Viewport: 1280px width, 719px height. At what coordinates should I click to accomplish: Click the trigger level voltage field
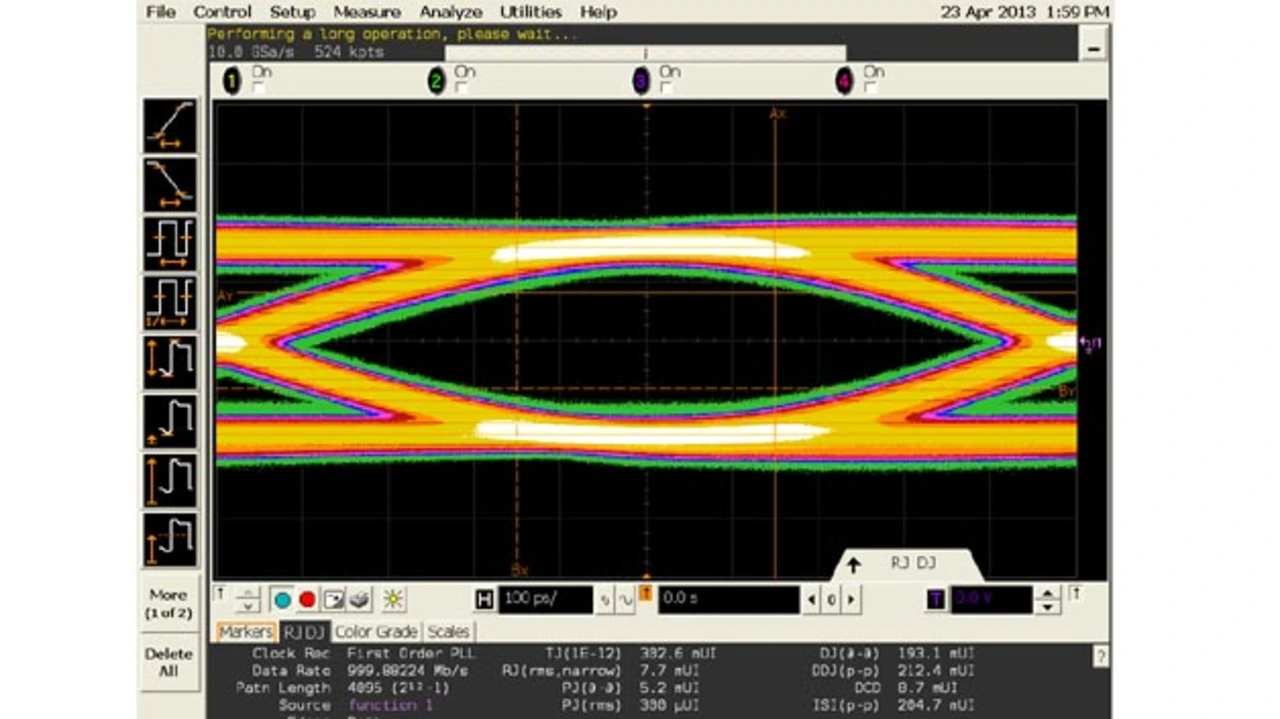[990, 600]
